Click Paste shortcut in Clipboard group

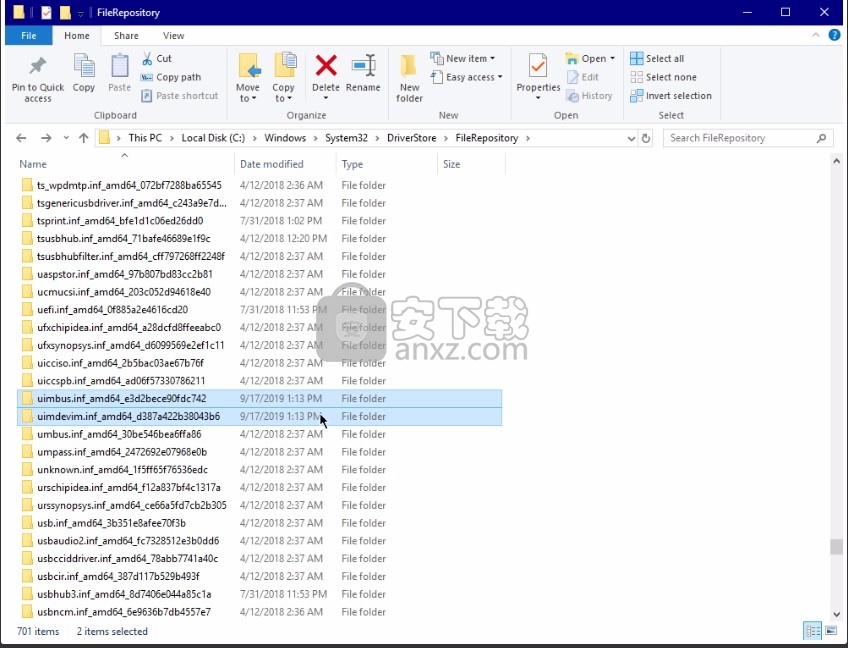[180, 96]
